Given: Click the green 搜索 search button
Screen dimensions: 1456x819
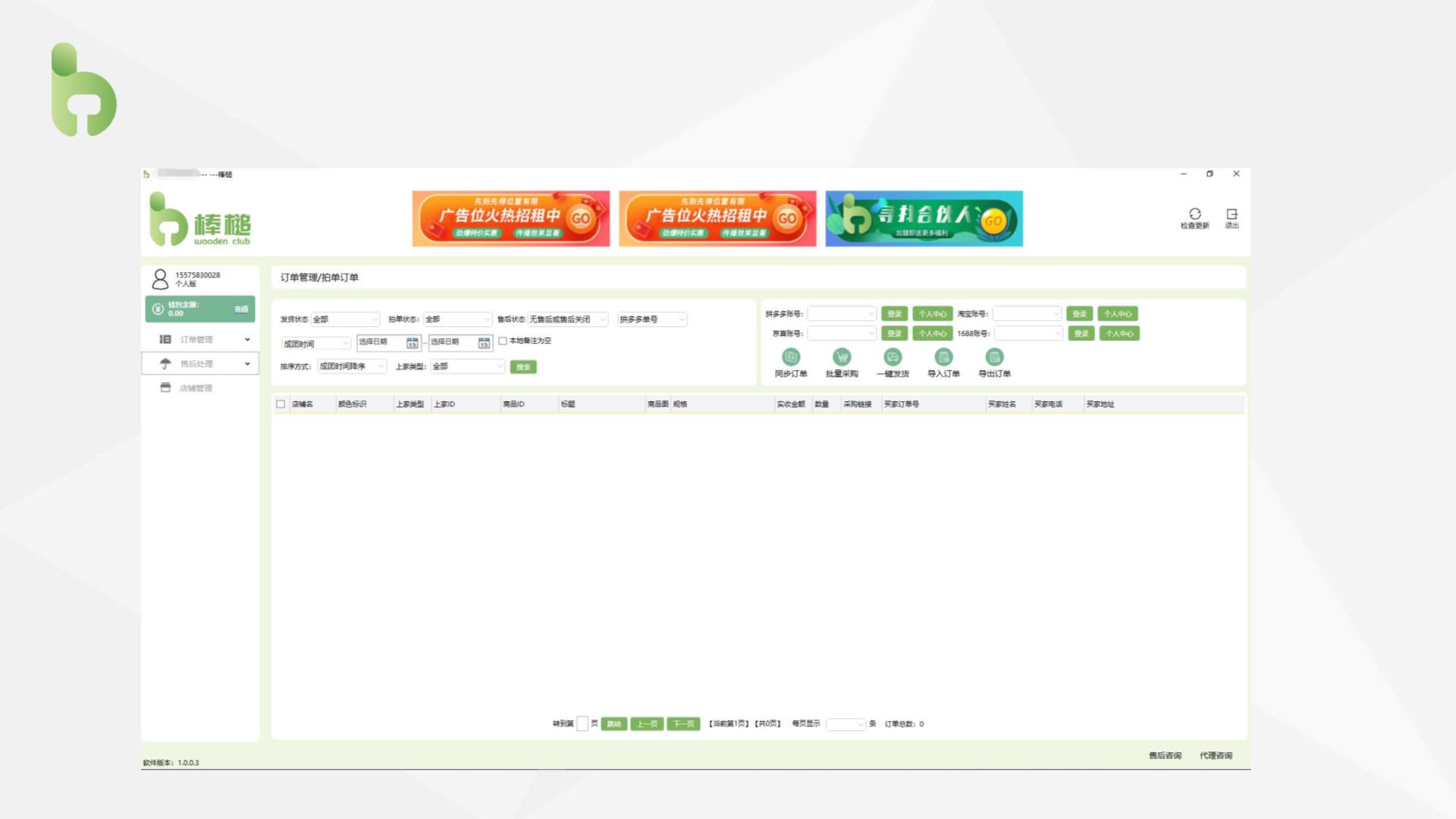Looking at the screenshot, I should coord(523,367).
